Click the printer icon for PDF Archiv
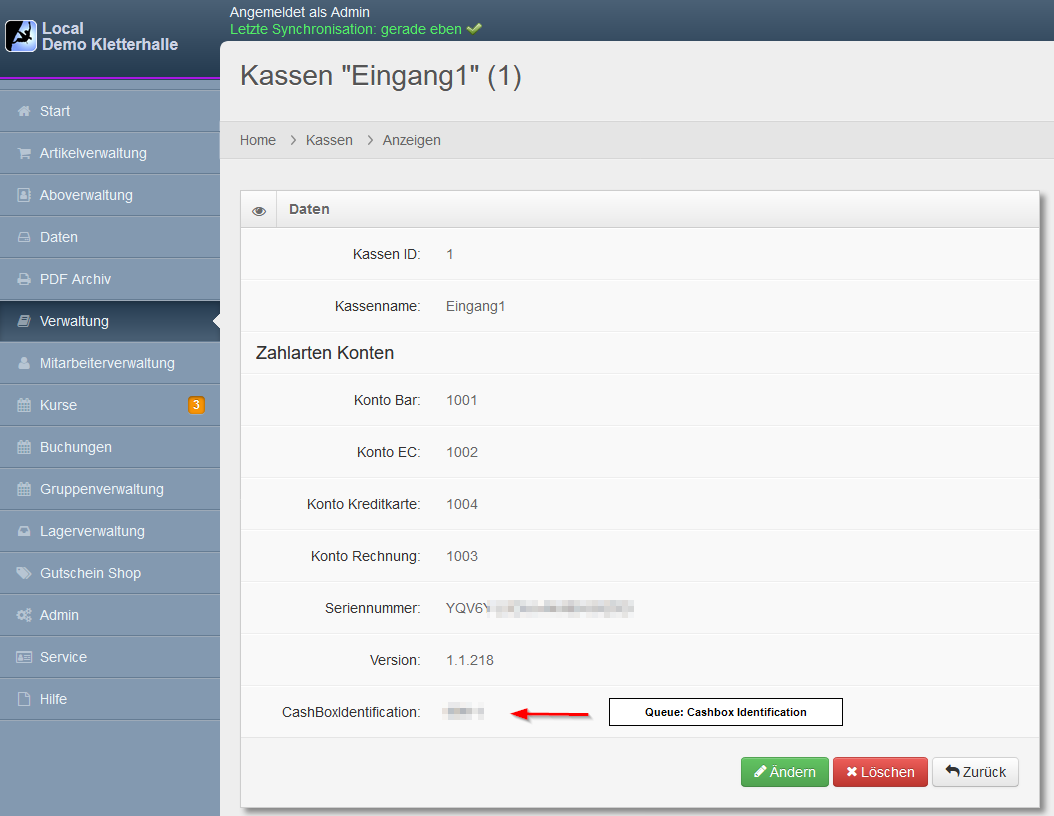This screenshot has height=816, width=1054. [x=24, y=279]
